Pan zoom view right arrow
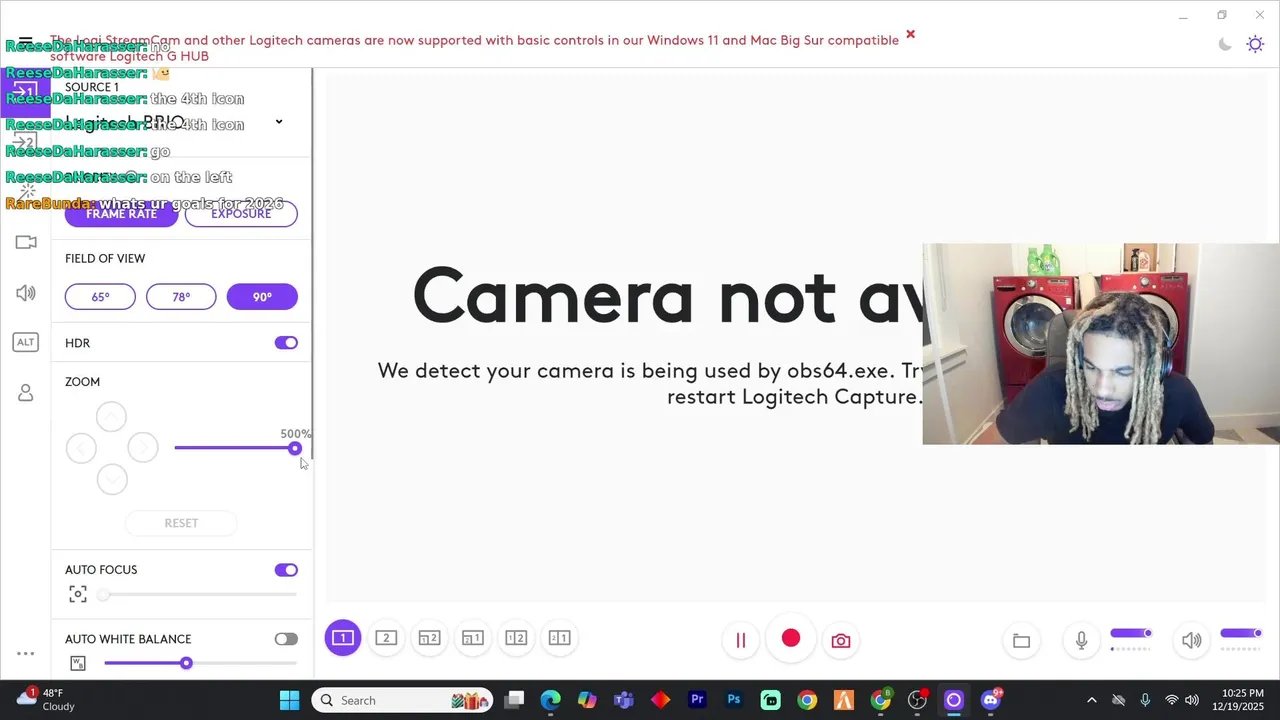The image size is (1280, 720). pos(143,448)
